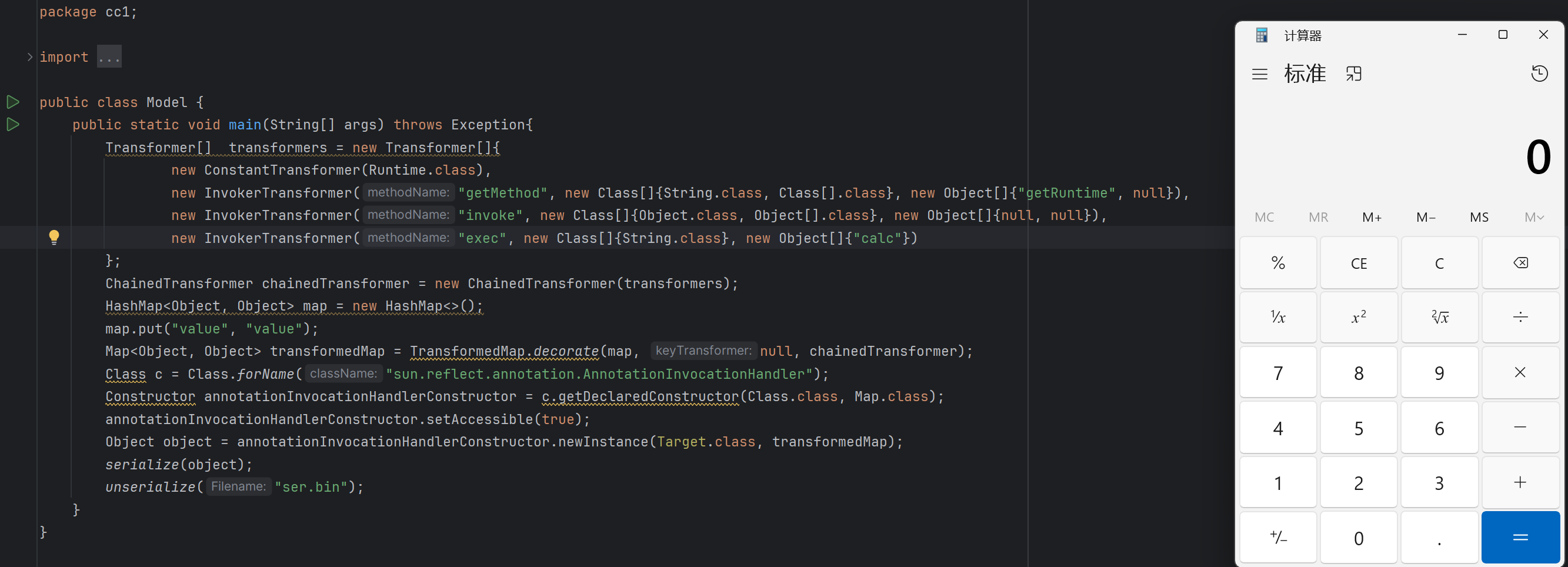Click digit 9 on Calculator
This screenshot has height=567, width=1568.
(1439, 372)
